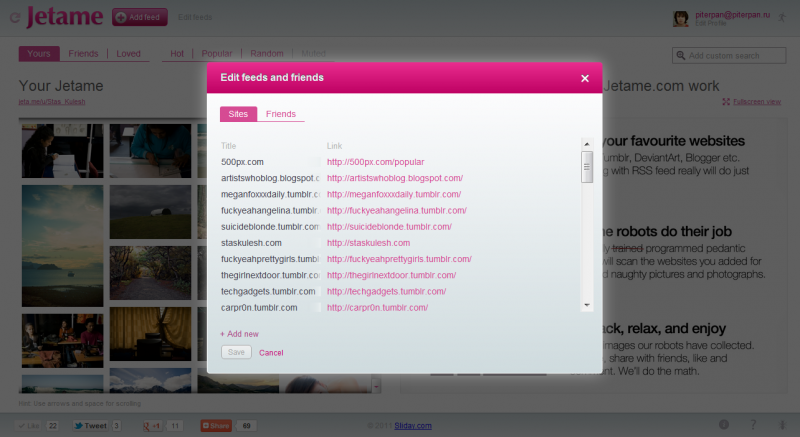Select the Random tab

point(267,54)
